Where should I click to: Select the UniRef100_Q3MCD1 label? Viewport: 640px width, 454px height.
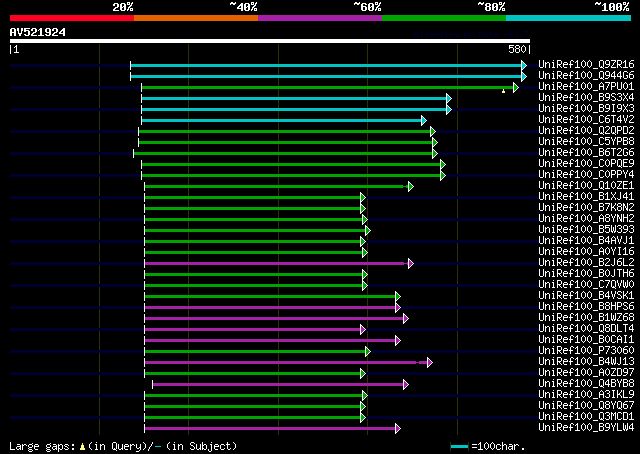[586, 417]
